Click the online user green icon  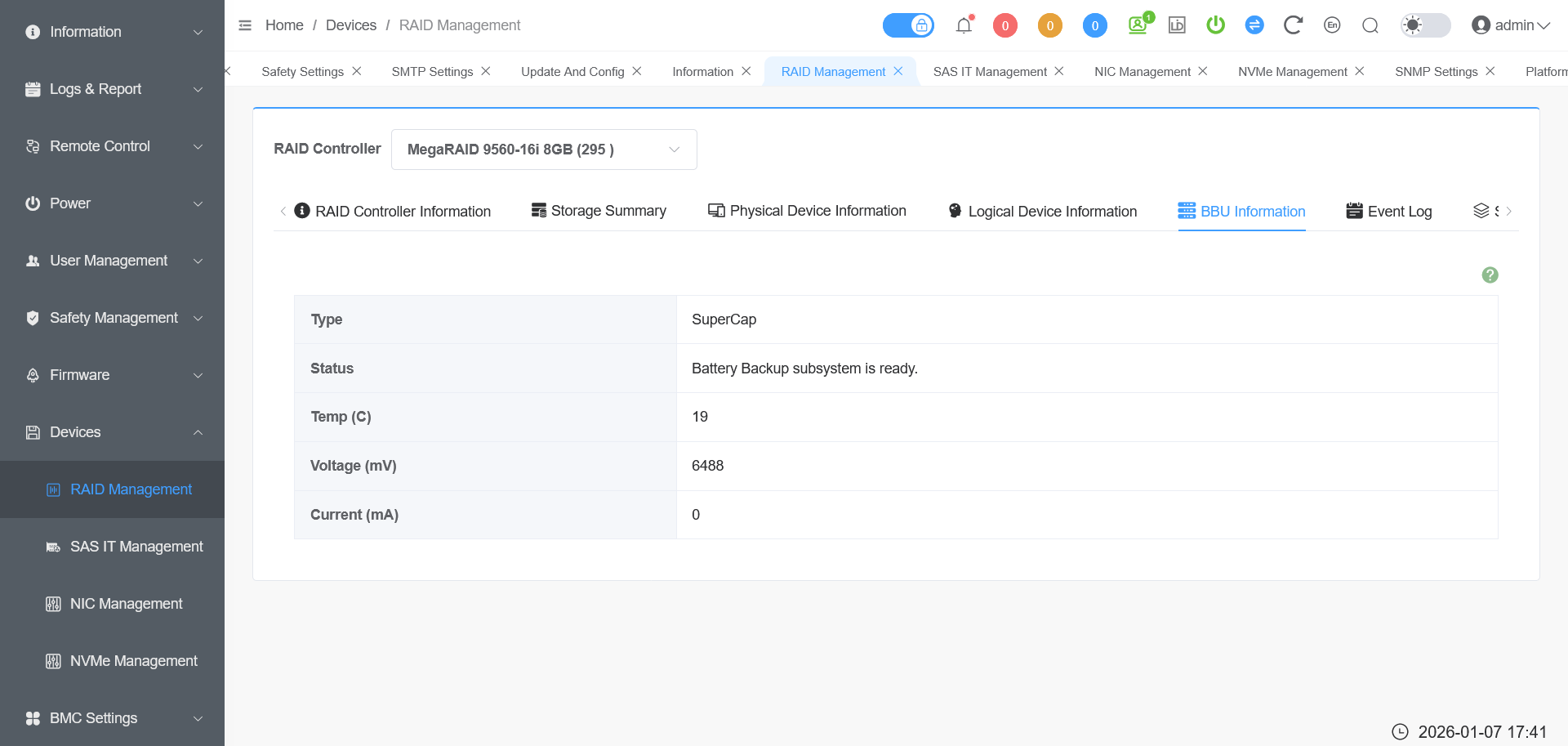[x=1138, y=25]
